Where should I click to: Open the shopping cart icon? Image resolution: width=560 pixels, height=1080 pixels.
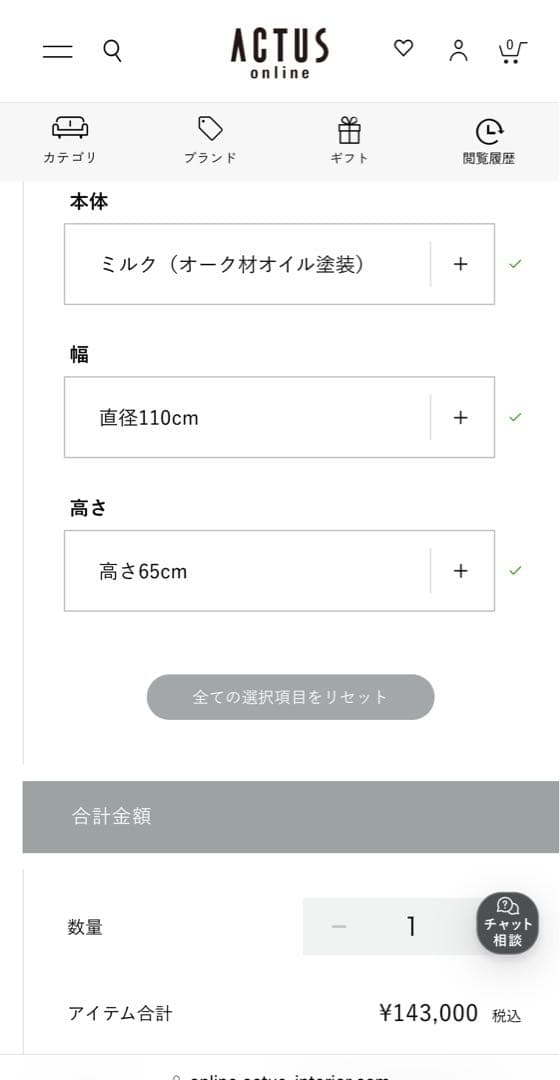click(x=512, y=52)
